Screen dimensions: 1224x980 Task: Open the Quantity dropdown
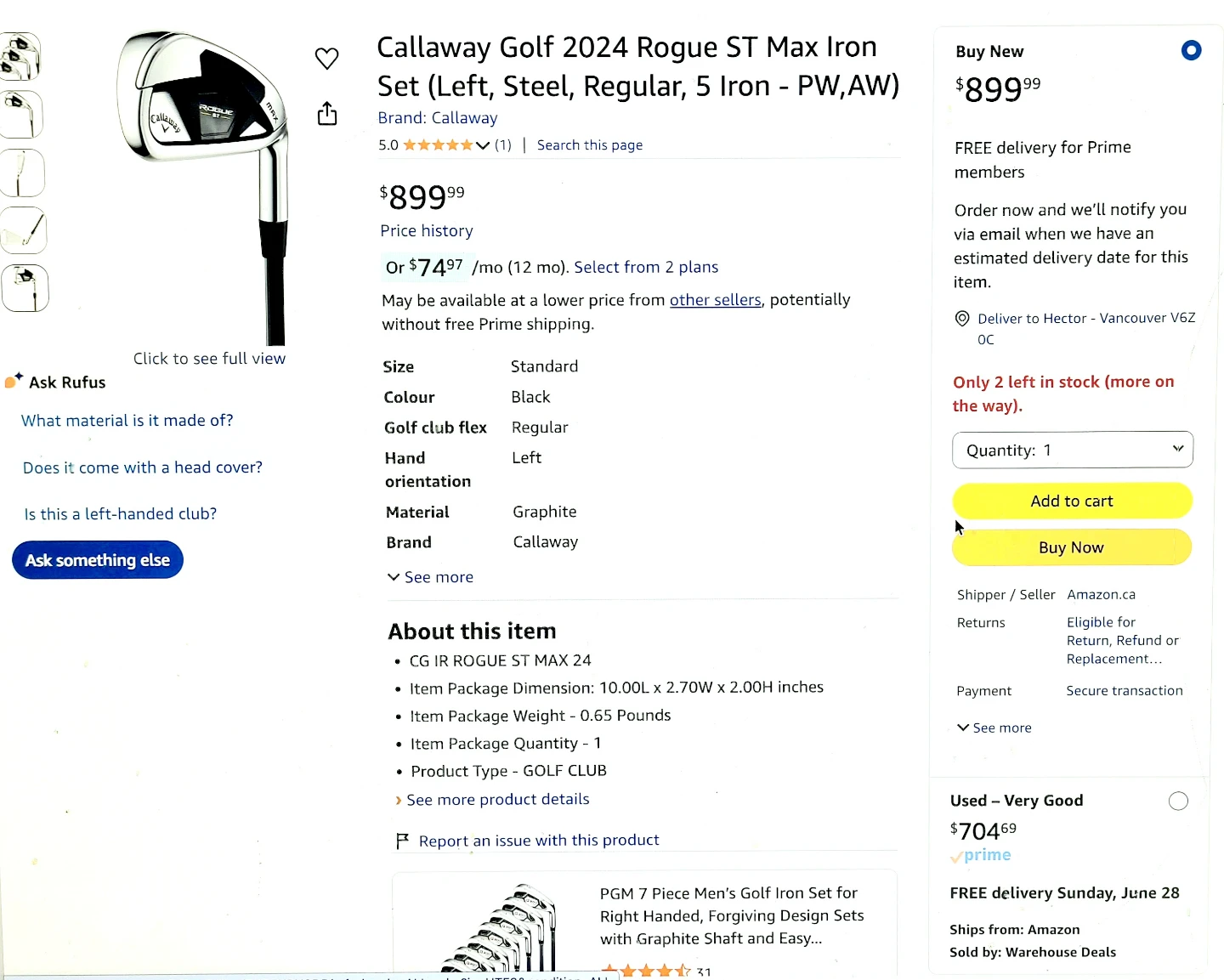click(x=1073, y=450)
